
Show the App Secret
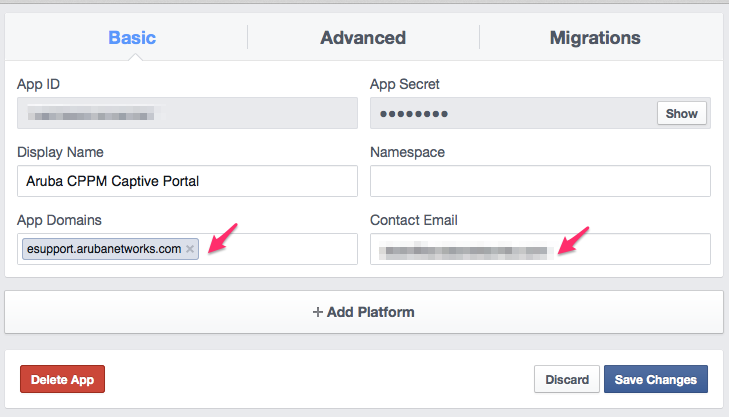[x=682, y=113]
